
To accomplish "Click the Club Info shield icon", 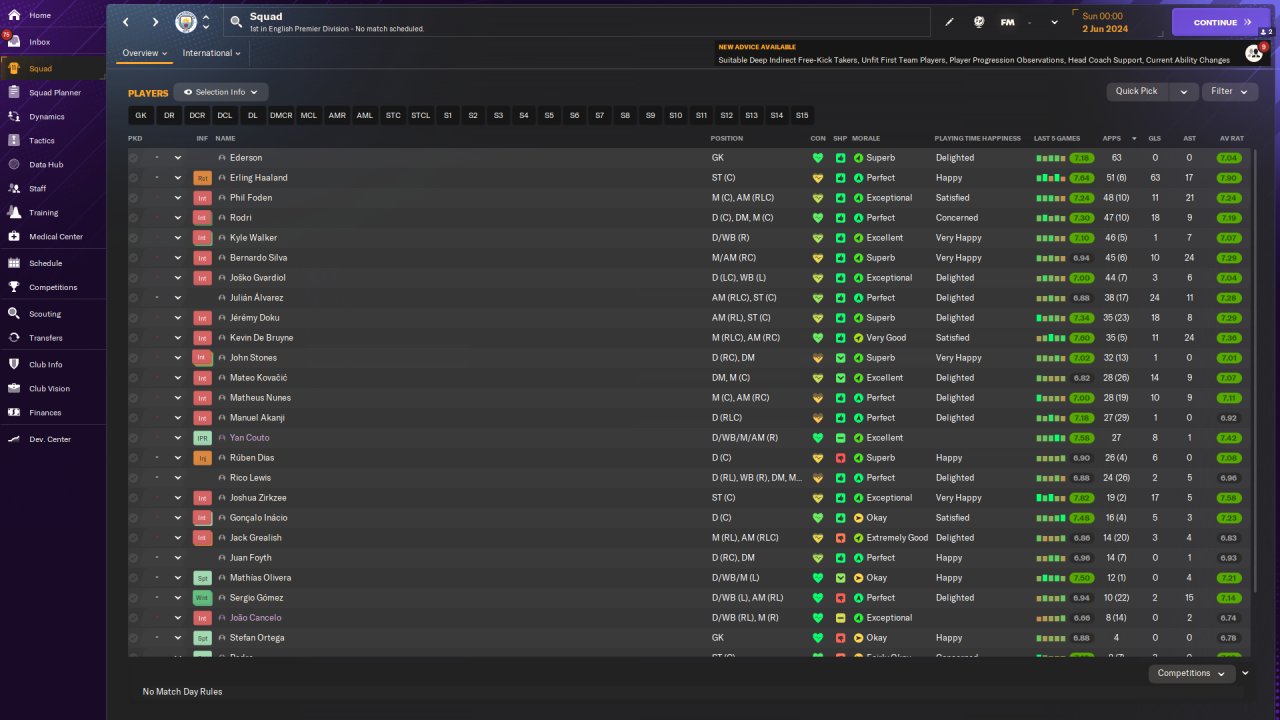I will 14,364.
